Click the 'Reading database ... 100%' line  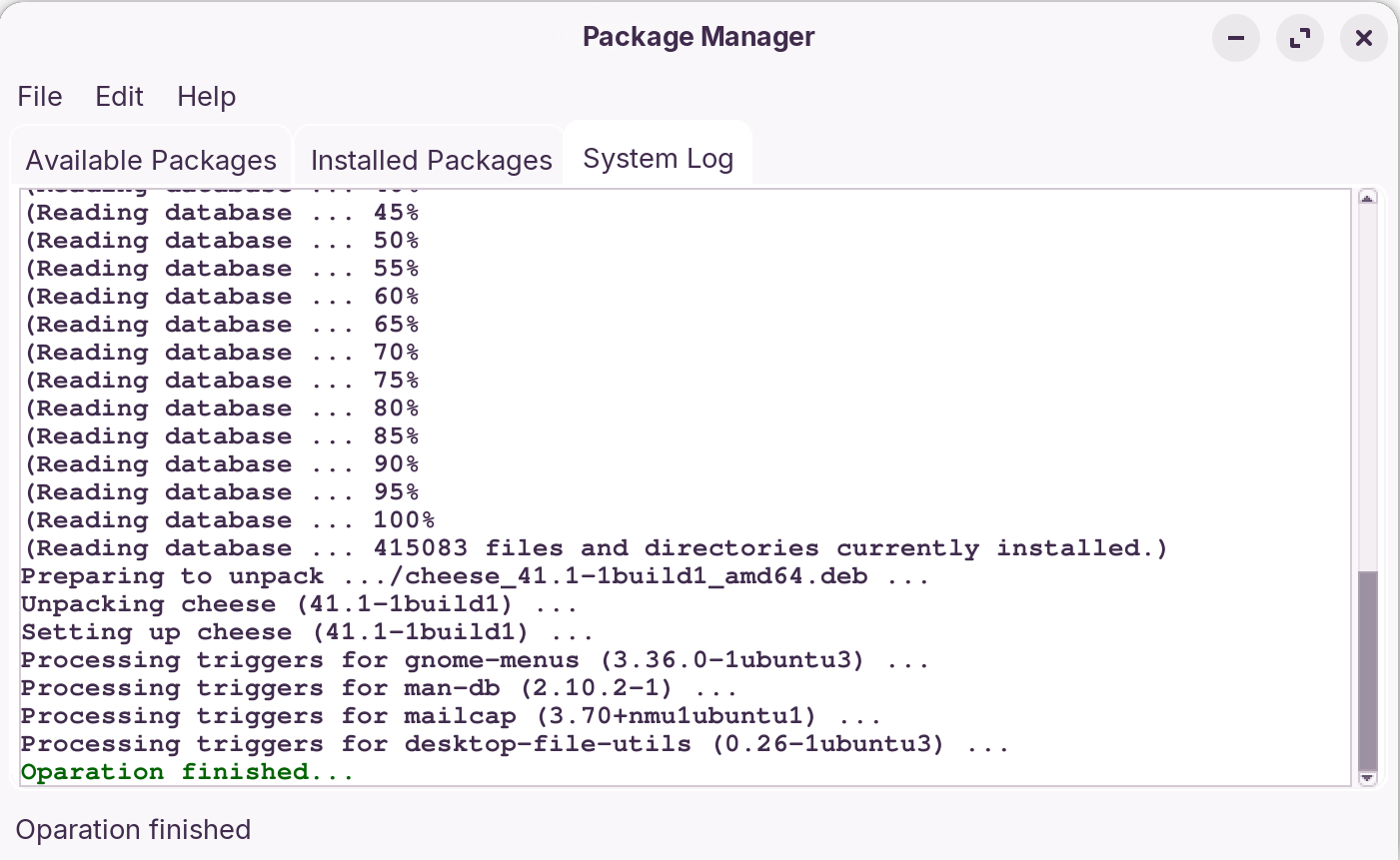click(x=228, y=519)
